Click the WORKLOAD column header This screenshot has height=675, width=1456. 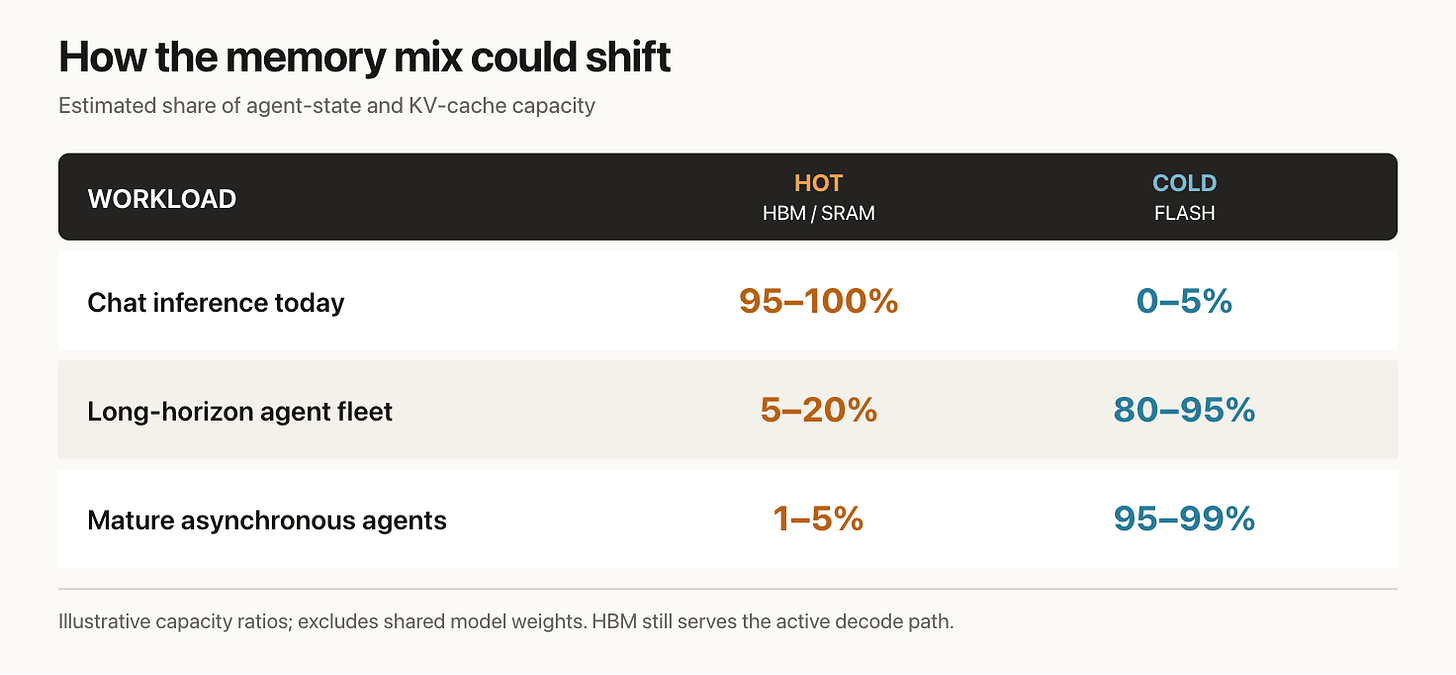(x=162, y=199)
